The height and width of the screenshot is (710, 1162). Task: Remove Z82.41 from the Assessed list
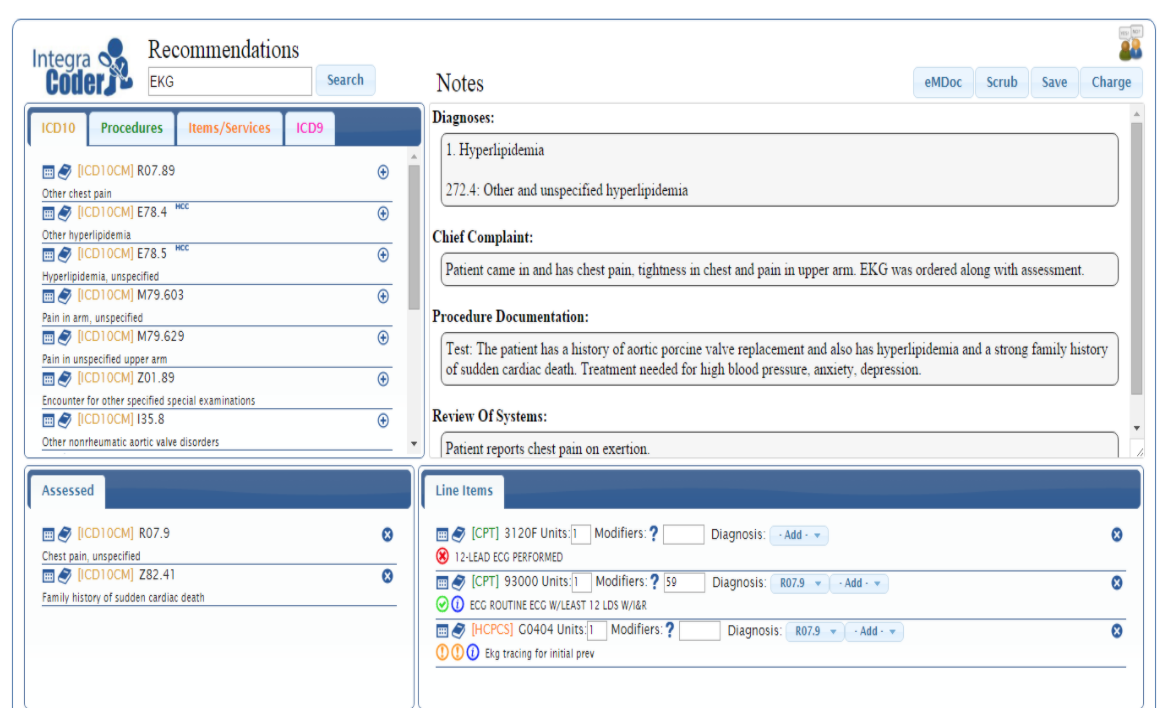pos(387,576)
